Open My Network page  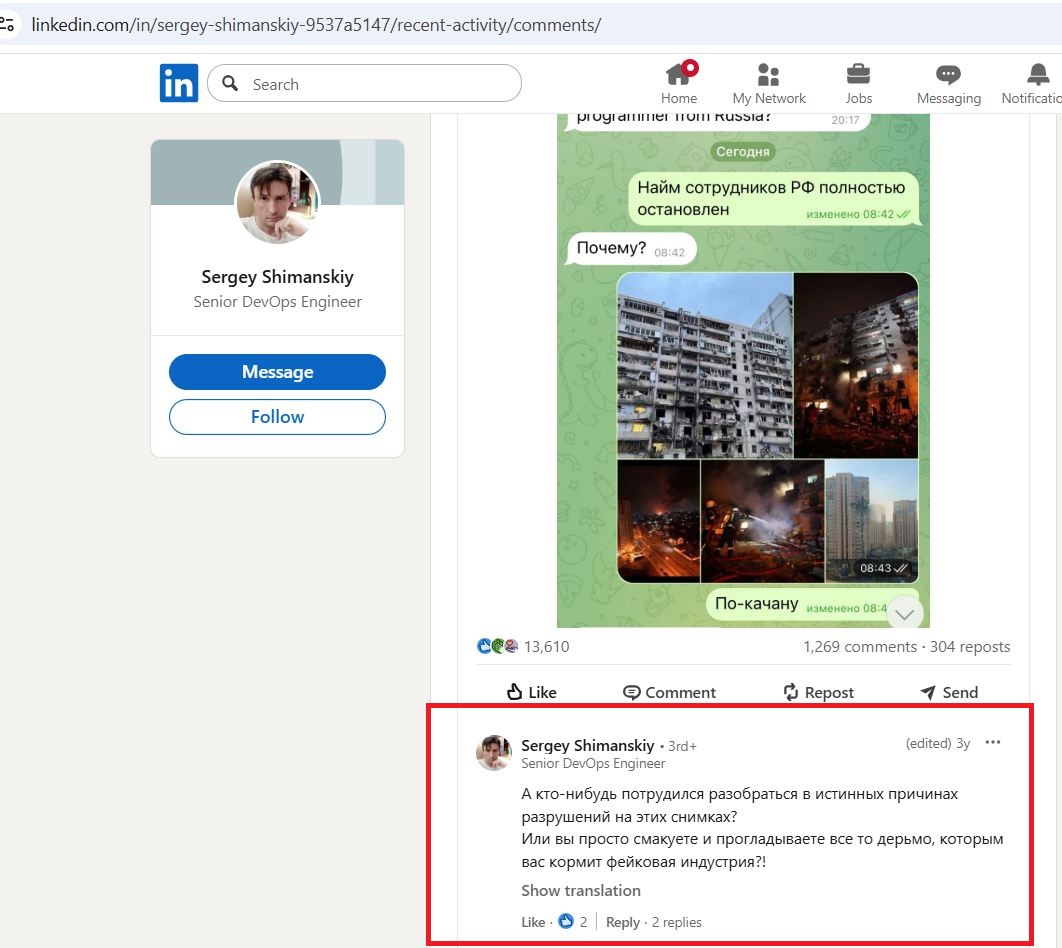(768, 82)
